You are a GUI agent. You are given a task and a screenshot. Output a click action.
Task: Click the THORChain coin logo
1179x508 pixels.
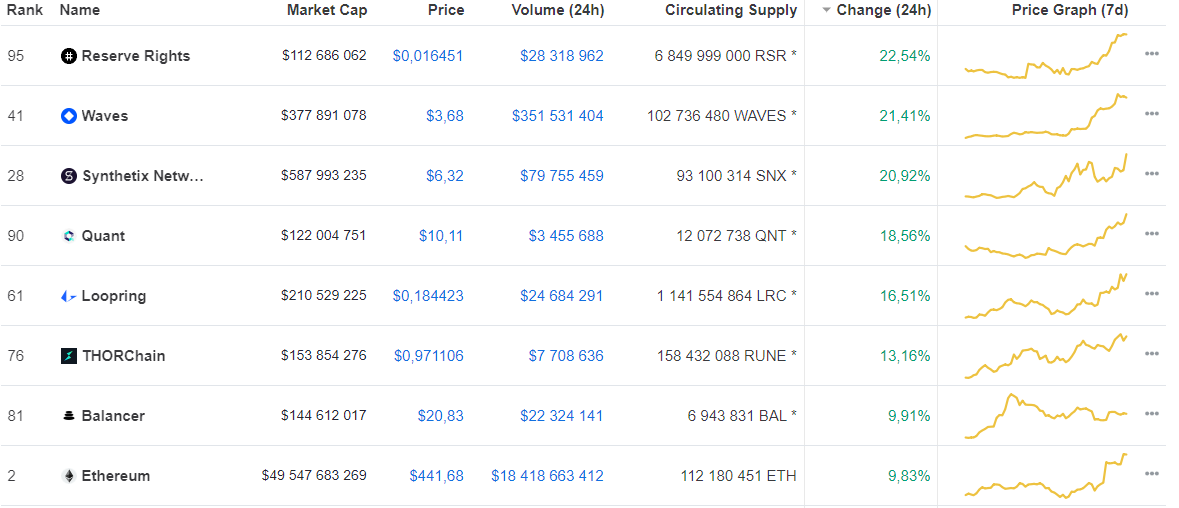[69, 356]
